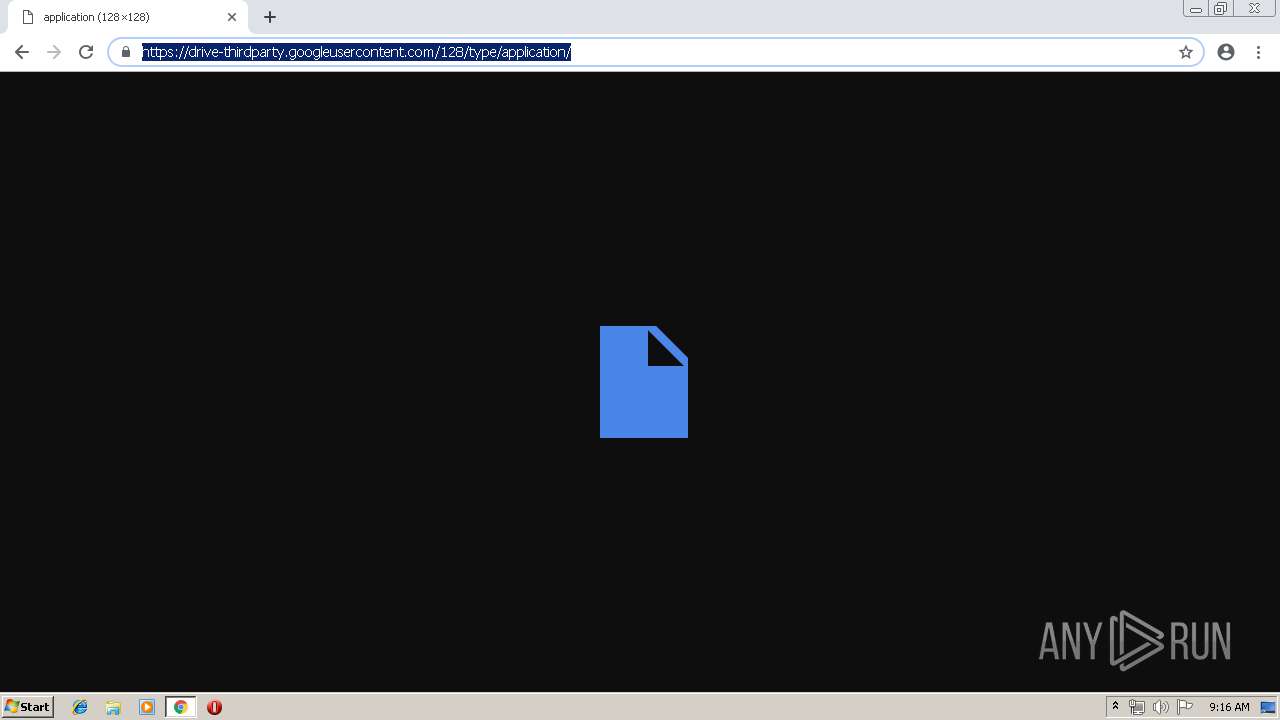Reload the page with the refresh icon
Screen dimensions: 1280x720
coord(86,52)
